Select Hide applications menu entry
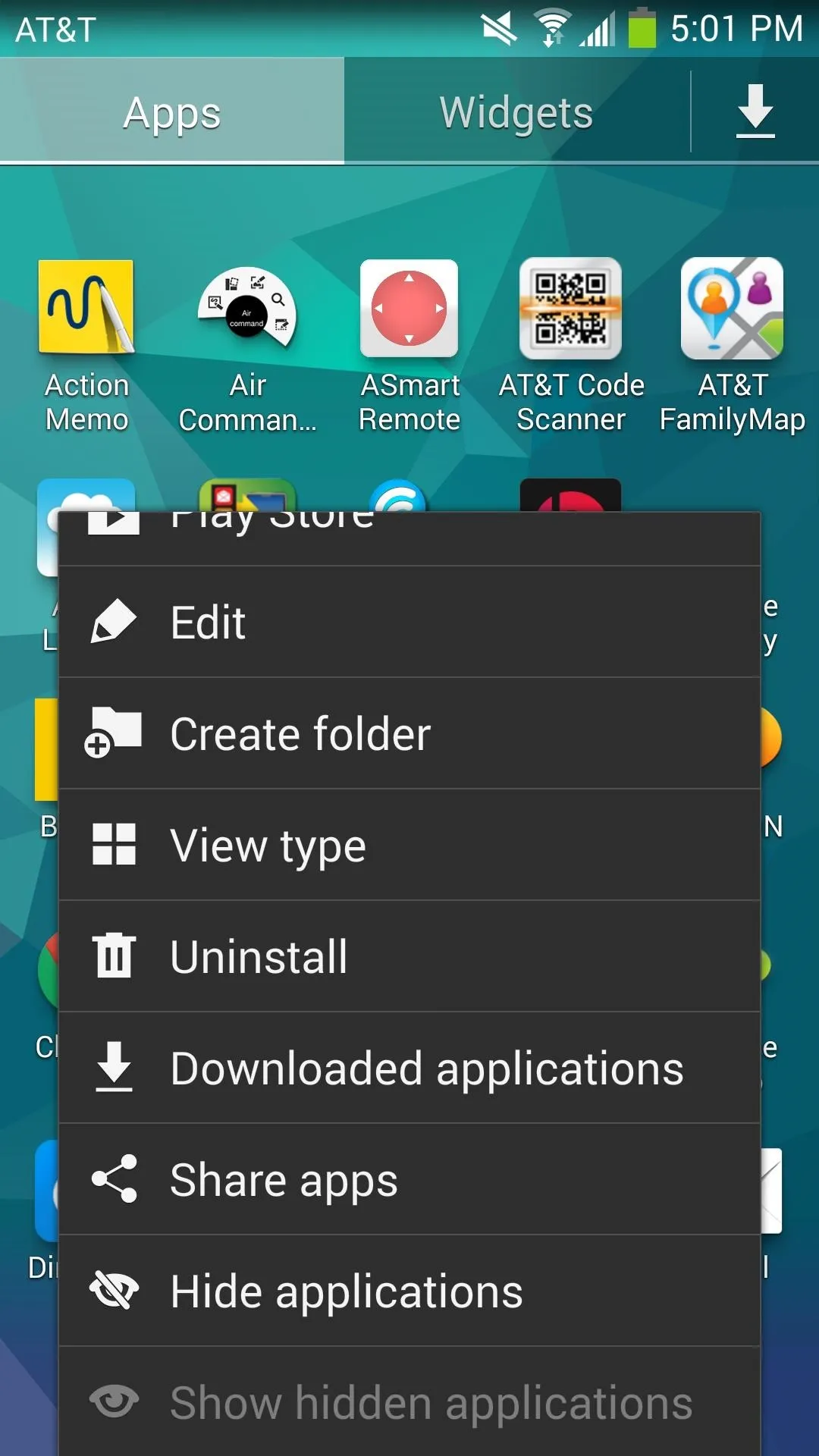 (409, 1291)
